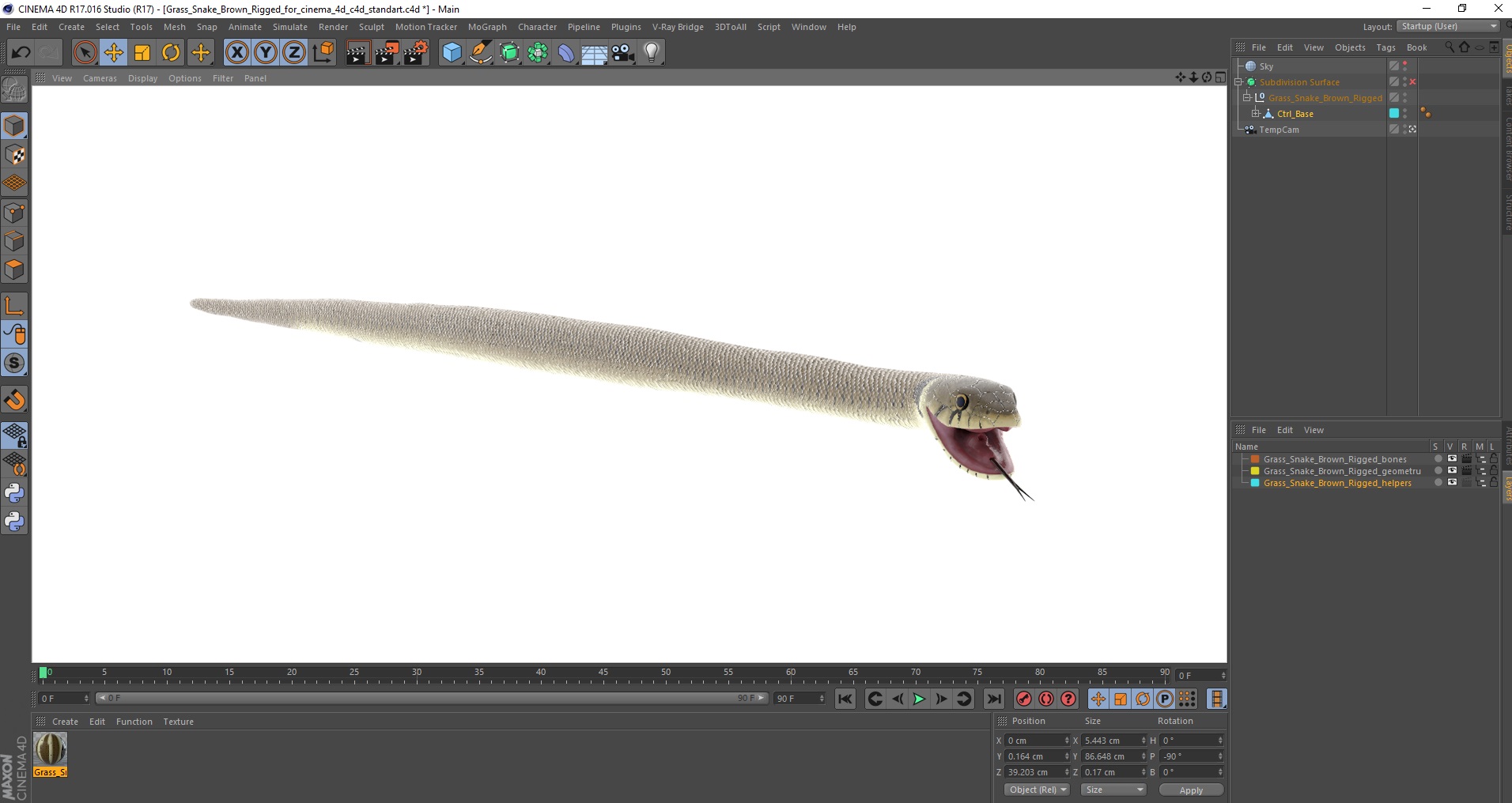The height and width of the screenshot is (803, 1512).
Task: Open the floor environment objects icon
Action: tap(595, 53)
